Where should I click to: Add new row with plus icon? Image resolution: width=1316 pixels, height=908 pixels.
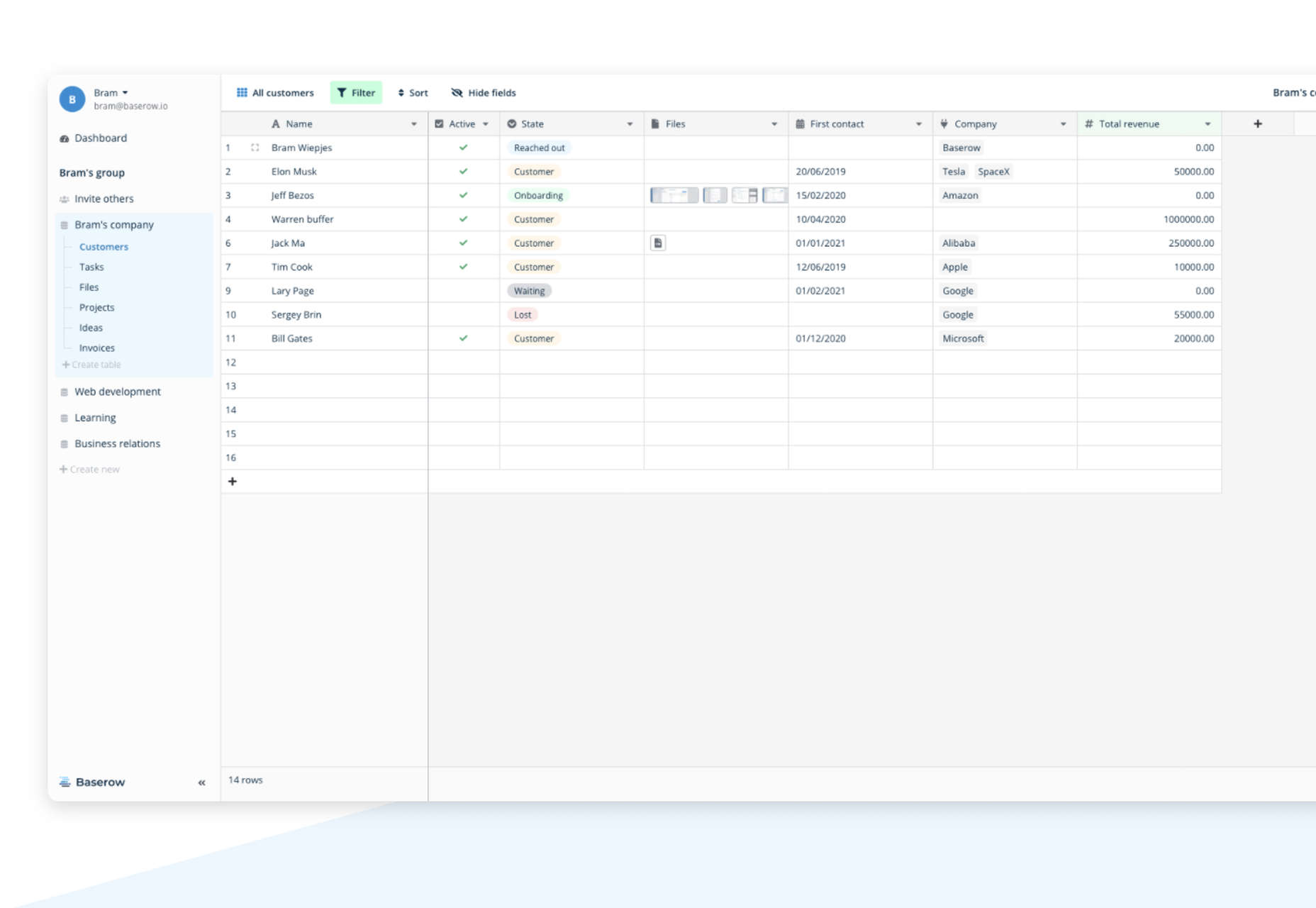click(232, 481)
